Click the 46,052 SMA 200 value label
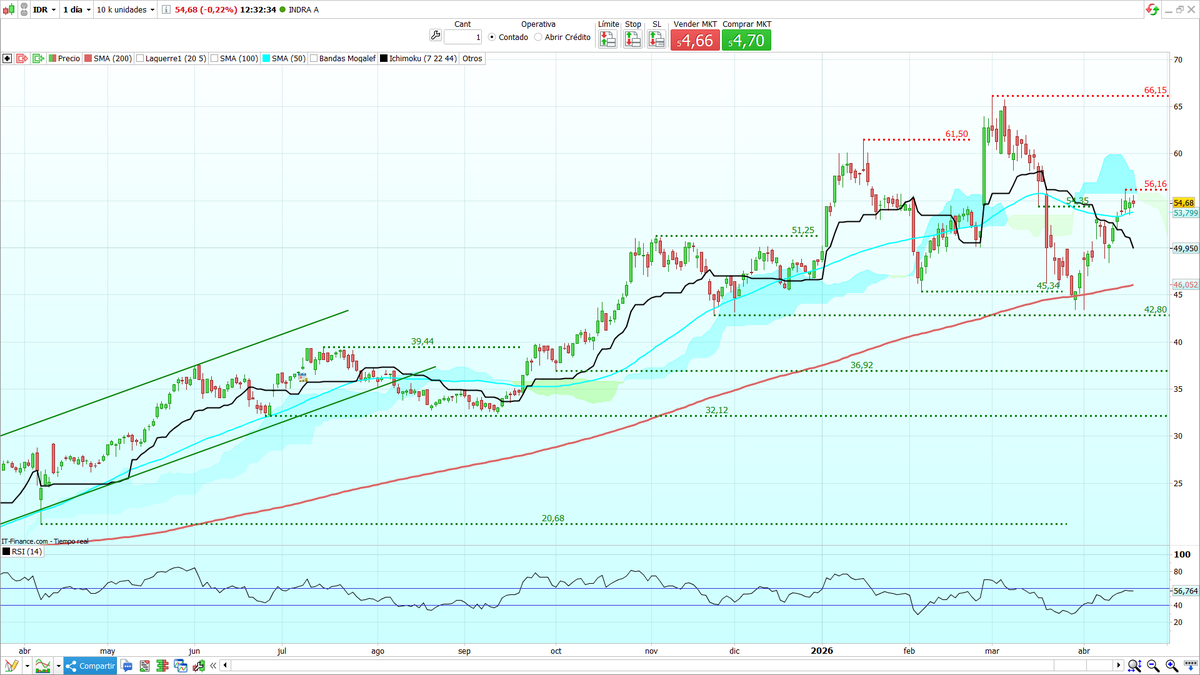Image resolution: width=1200 pixels, height=675 pixels. [x=1185, y=285]
